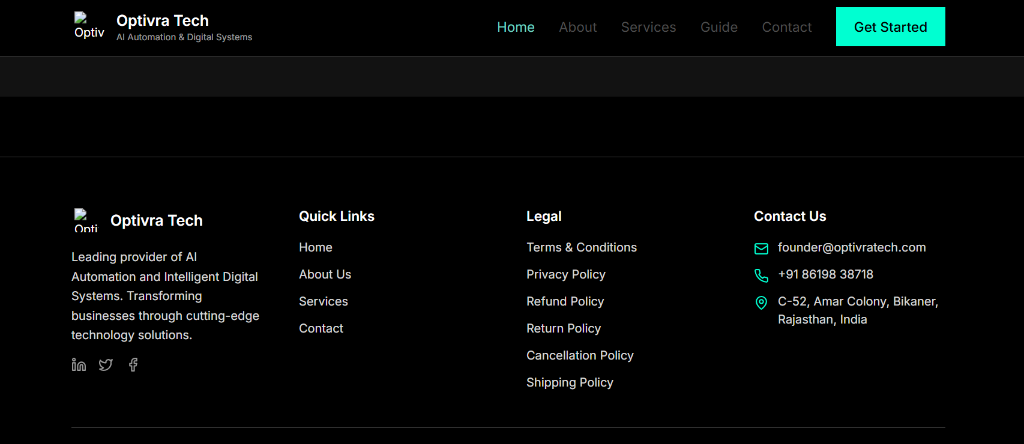Image resolution: width=1024 pixels, height=444 pixels.
Task: Visit the Privacy Policy link
Action: (x=566, y=274)
